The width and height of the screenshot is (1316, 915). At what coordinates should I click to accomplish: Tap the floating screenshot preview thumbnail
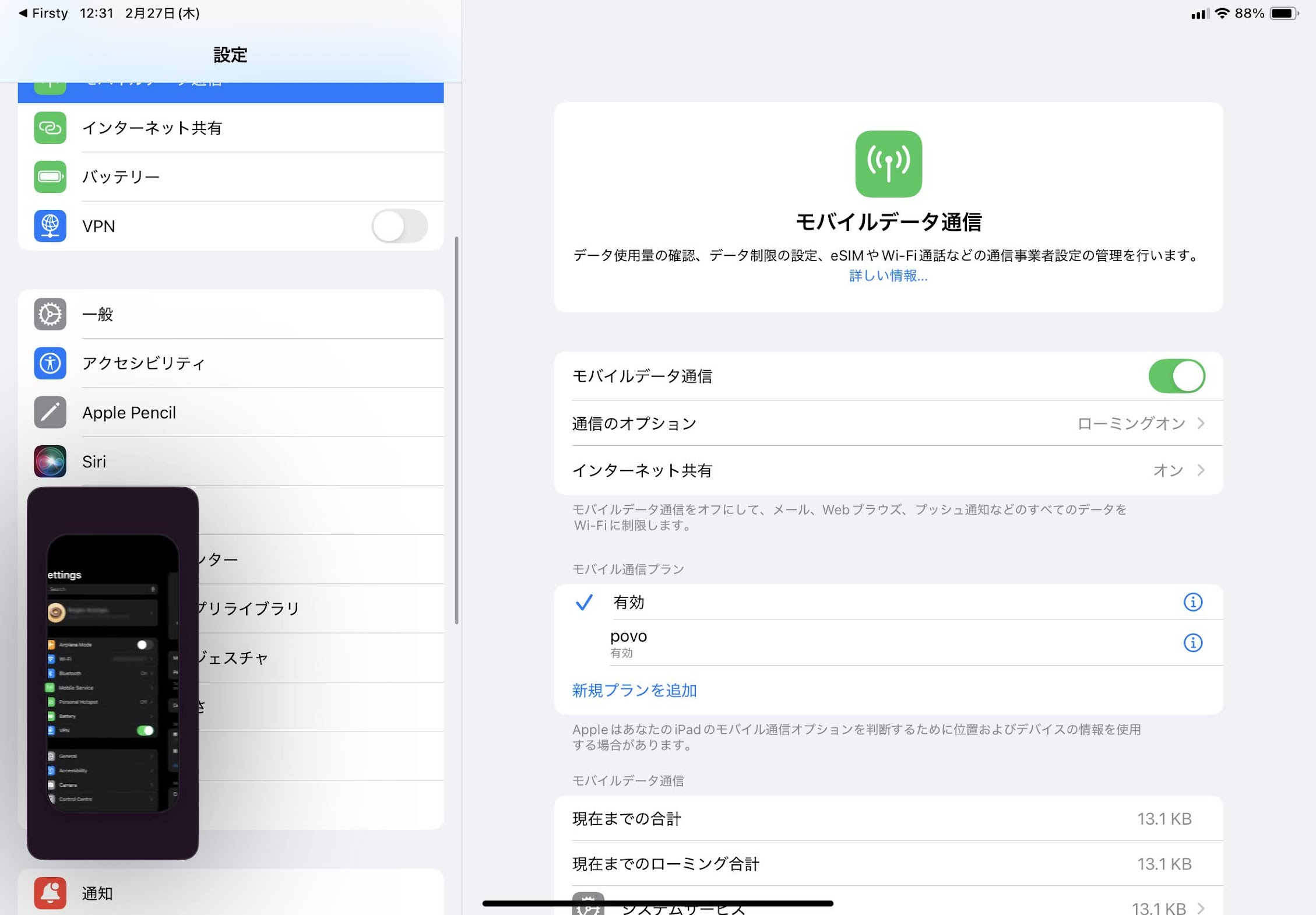coord(112,673)
